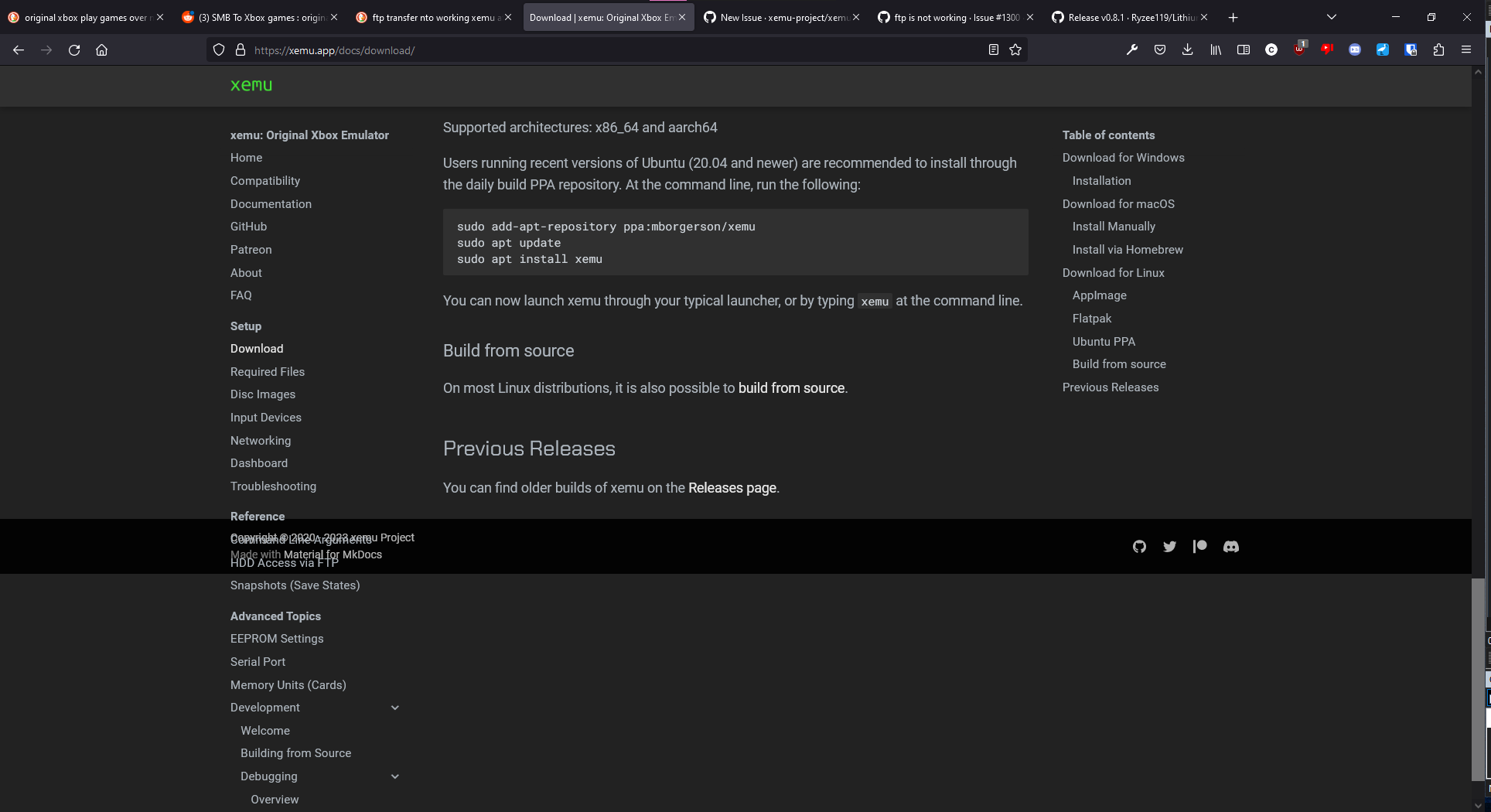Viewport: 1491px width, 812px height.
Task: Click the shield tracking-protection icon in address bar
Action: (x=219, y=49)
